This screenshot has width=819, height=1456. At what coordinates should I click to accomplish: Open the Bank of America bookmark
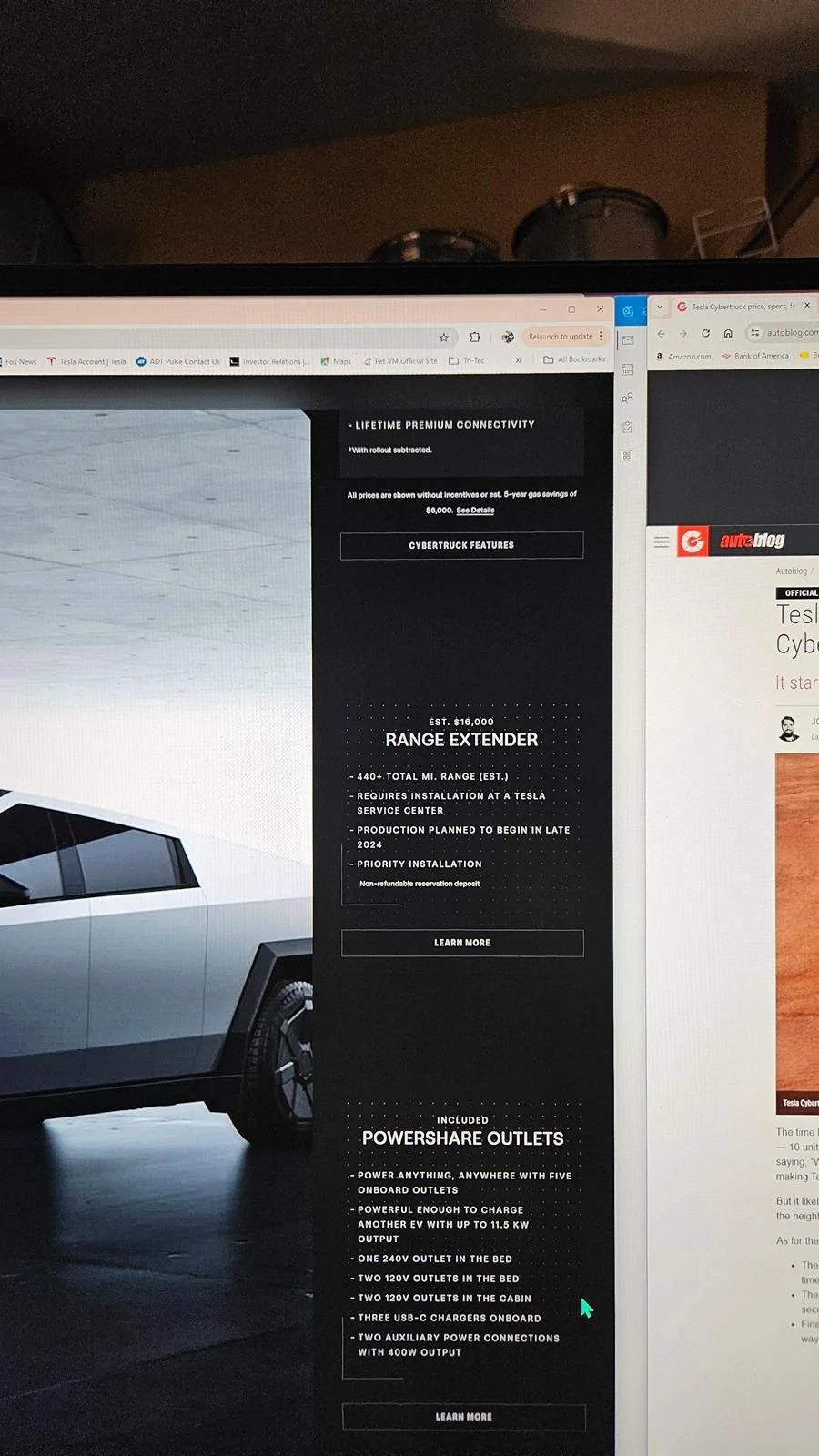click(755, 356)
